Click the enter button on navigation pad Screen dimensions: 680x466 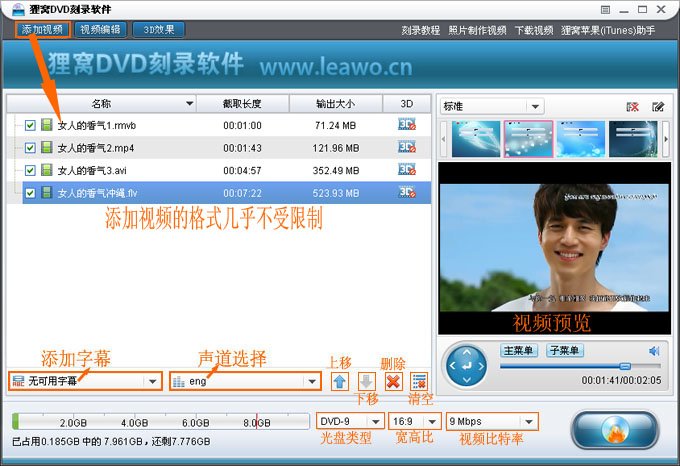pyautogui.click(x=467, y=366)
